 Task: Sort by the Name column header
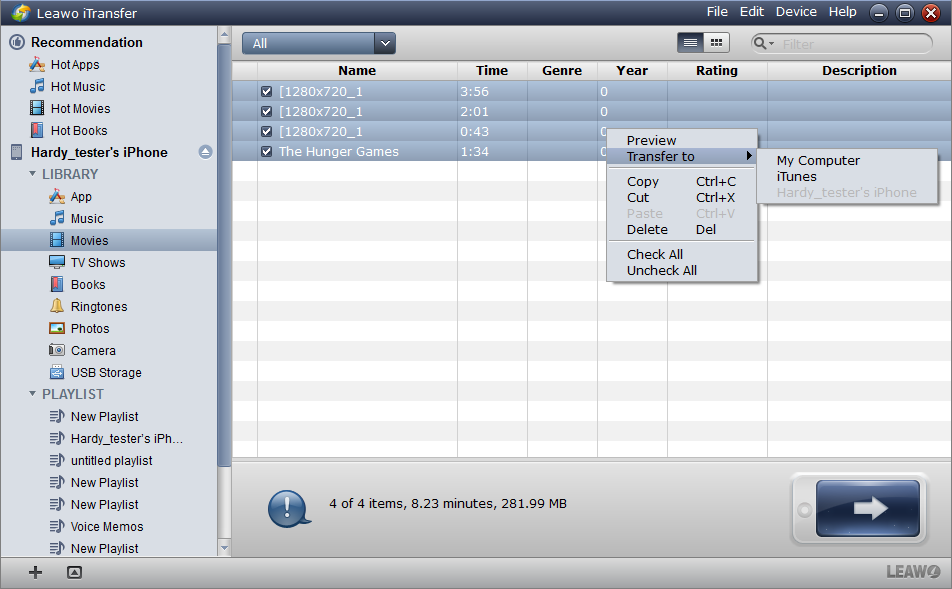point(357,70)
